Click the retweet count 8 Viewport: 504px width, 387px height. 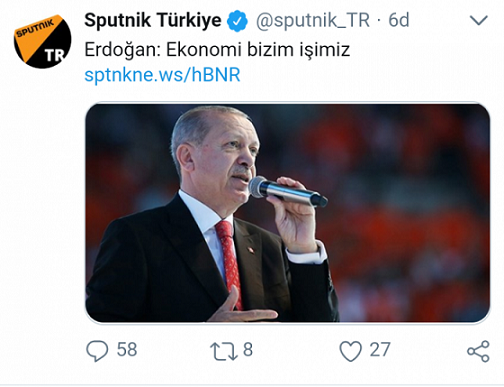click(x=248, y=350)
